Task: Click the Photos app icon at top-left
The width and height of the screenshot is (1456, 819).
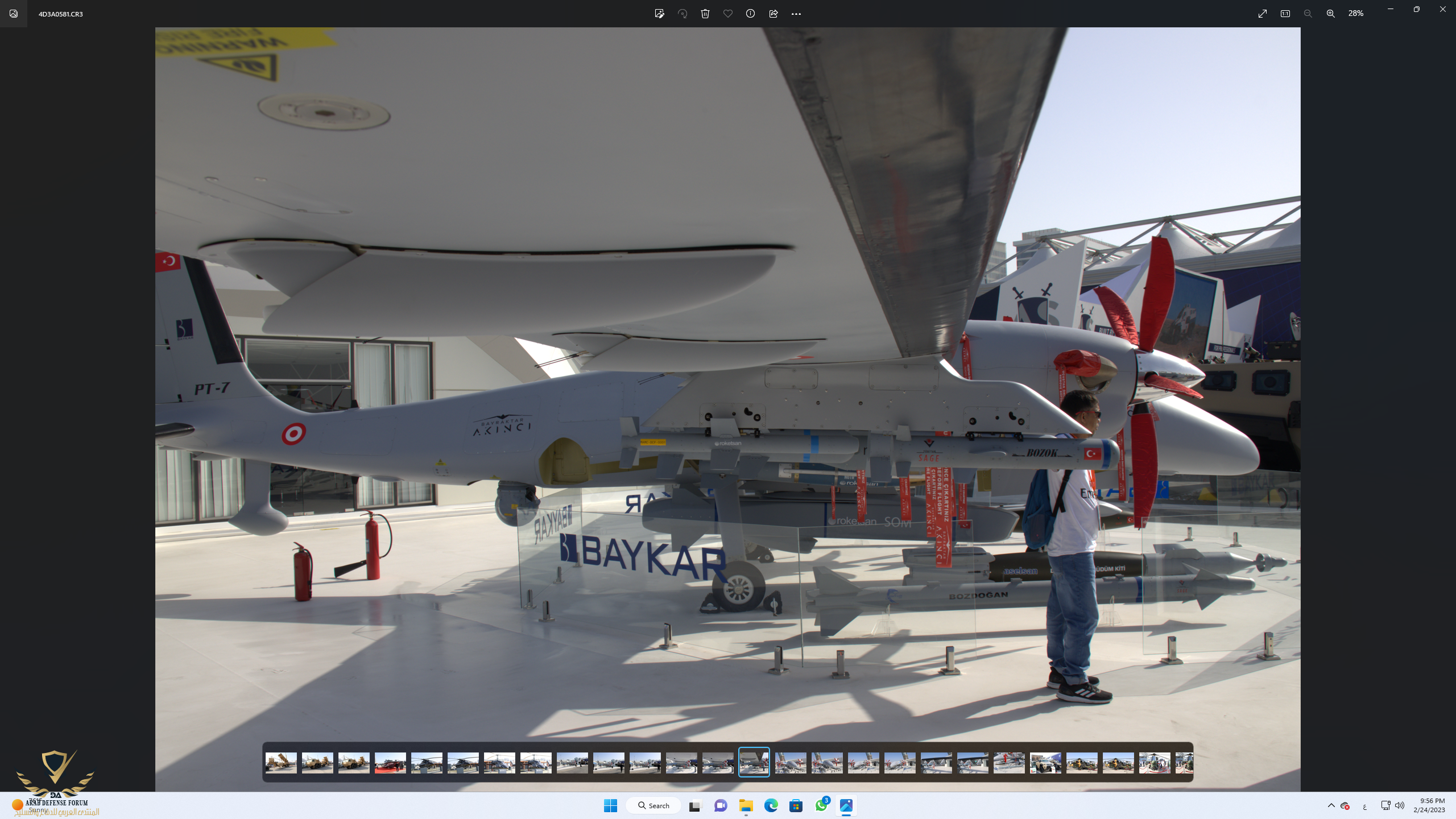Action: tap(14, 14)
